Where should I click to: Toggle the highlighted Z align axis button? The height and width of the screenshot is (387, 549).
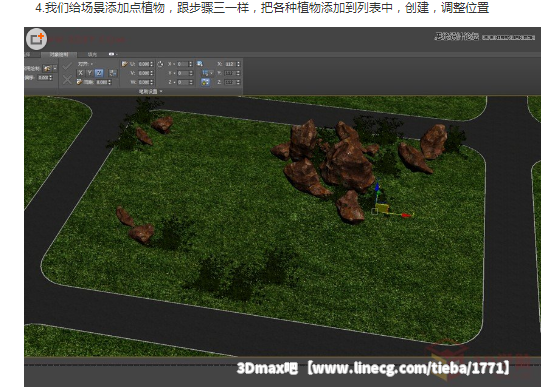click(99, 73)
